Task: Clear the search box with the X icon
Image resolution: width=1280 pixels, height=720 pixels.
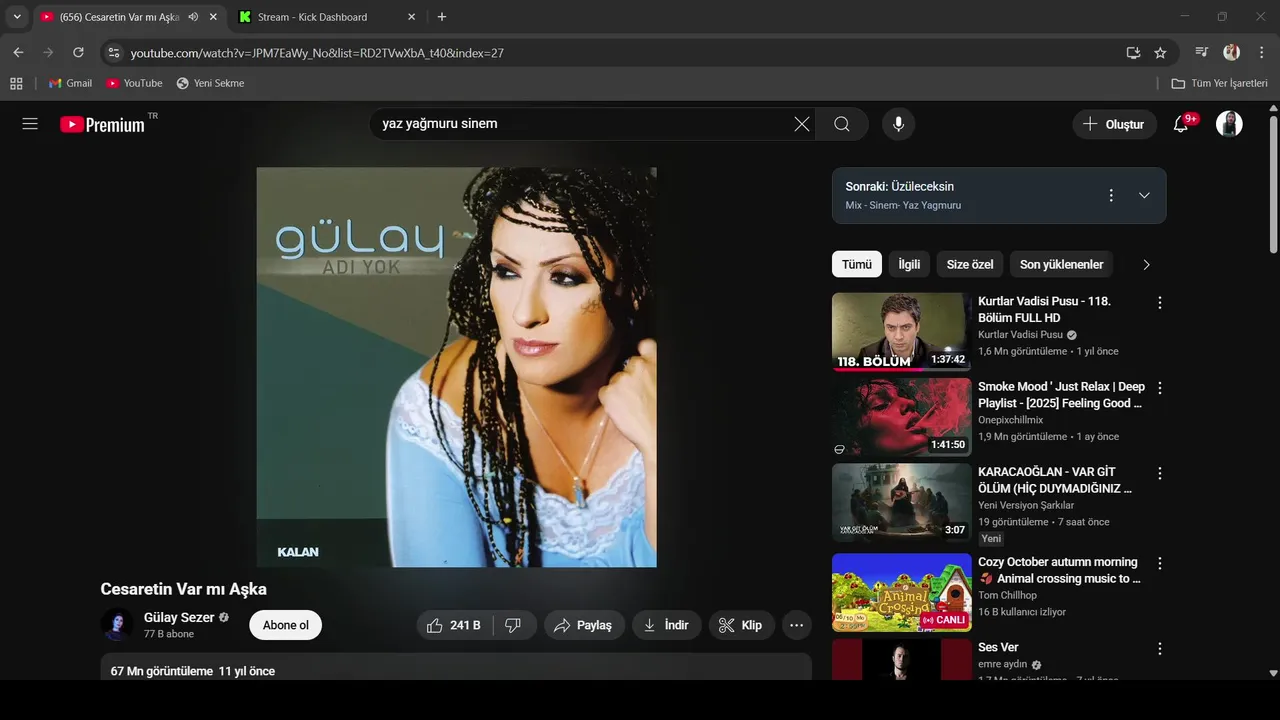Action: 802,124
